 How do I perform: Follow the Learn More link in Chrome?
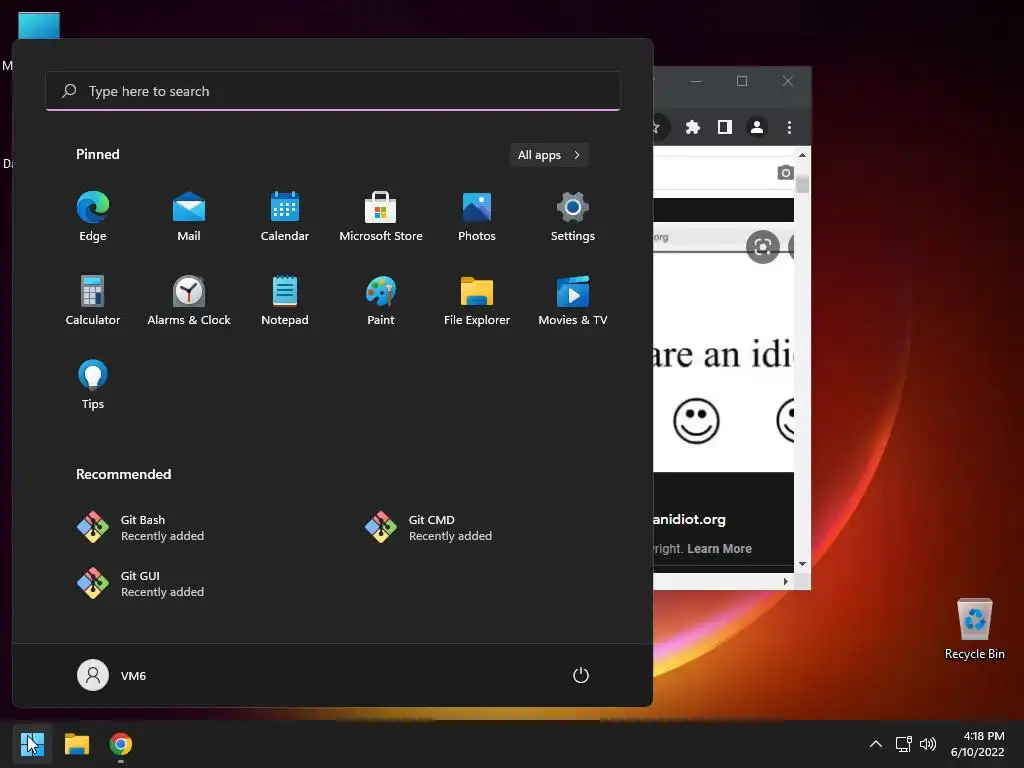click(x=719, y=549)
